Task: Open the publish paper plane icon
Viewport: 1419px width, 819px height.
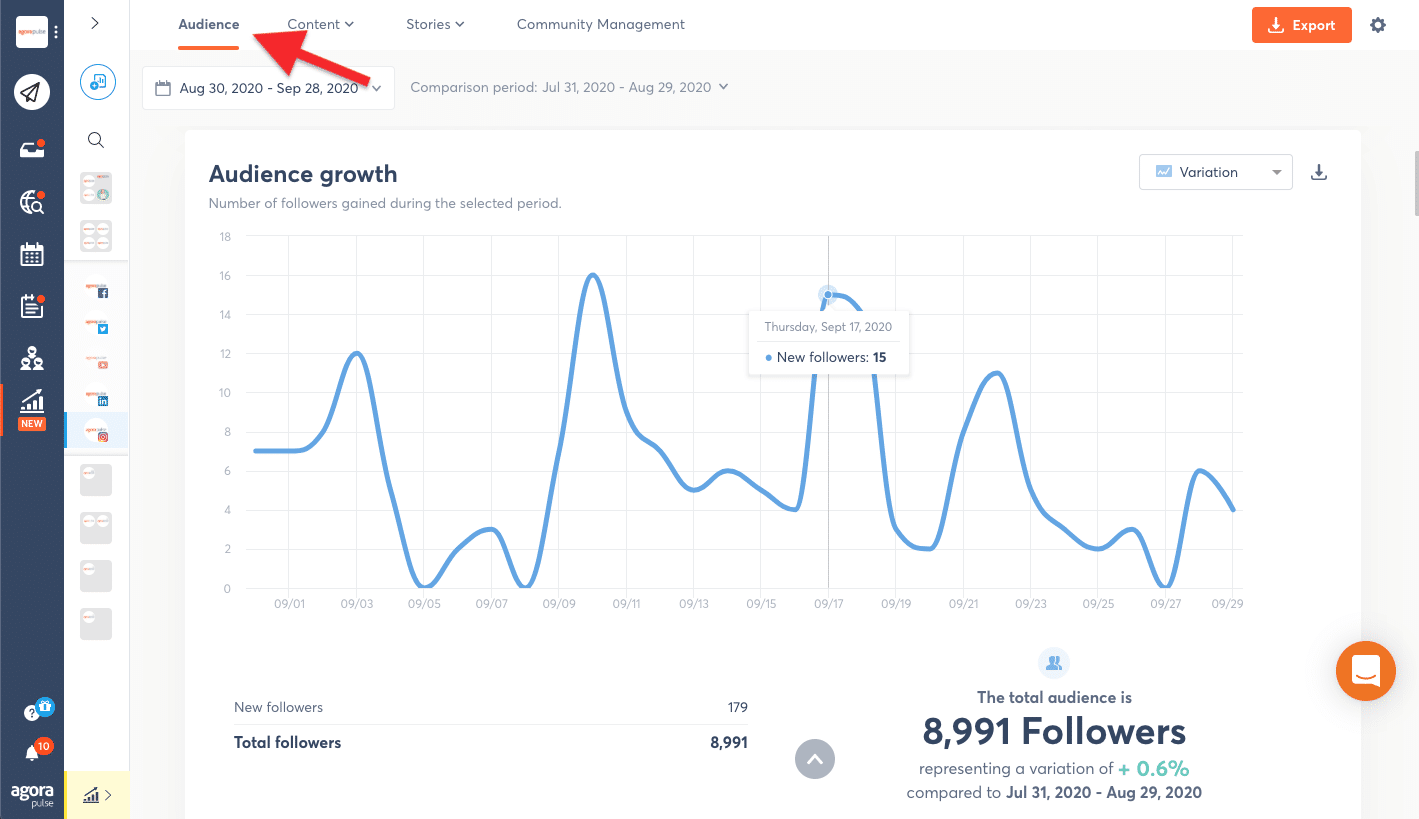Action: pos(32,93)
